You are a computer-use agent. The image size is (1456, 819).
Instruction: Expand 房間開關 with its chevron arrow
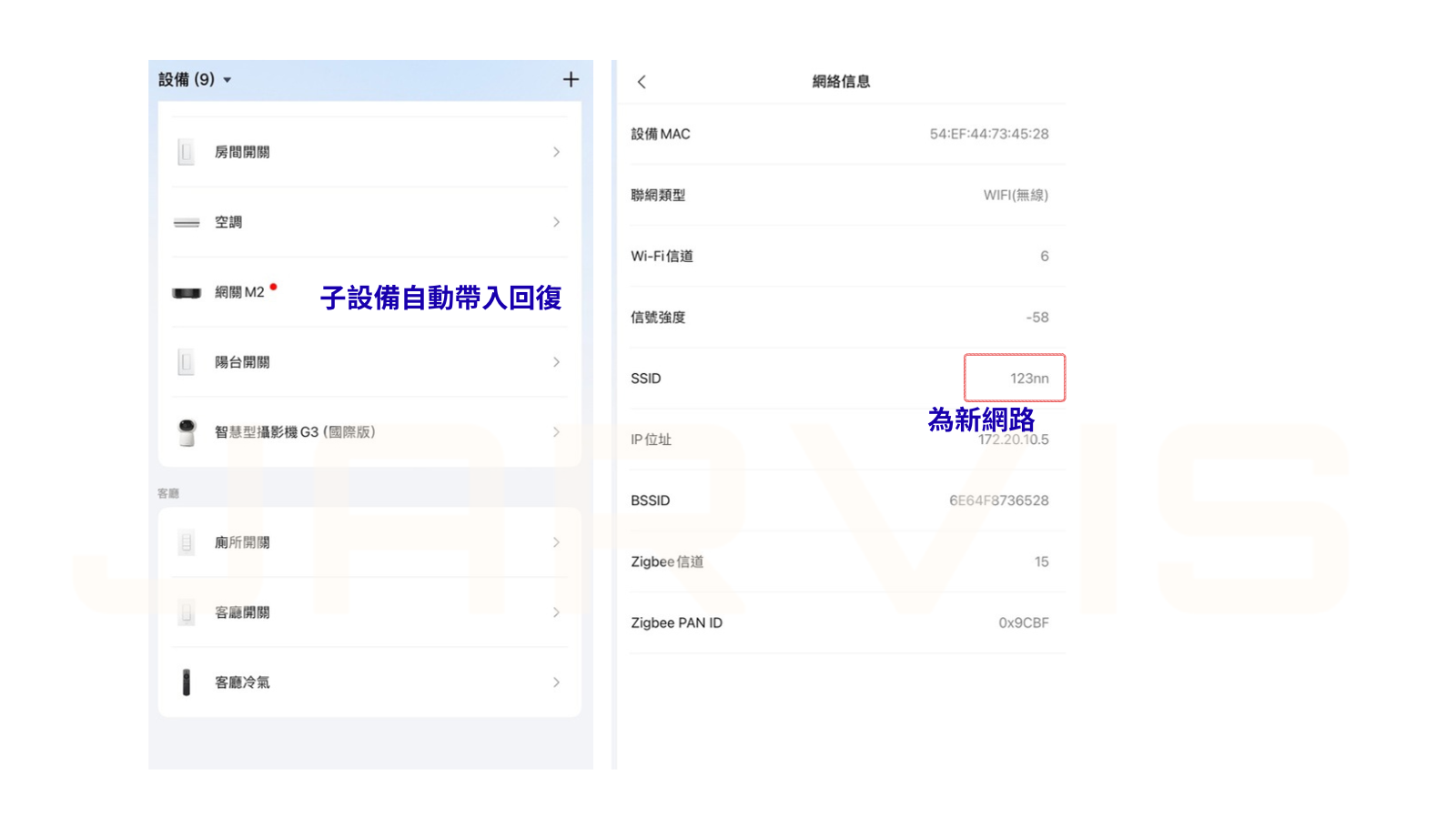556,152
